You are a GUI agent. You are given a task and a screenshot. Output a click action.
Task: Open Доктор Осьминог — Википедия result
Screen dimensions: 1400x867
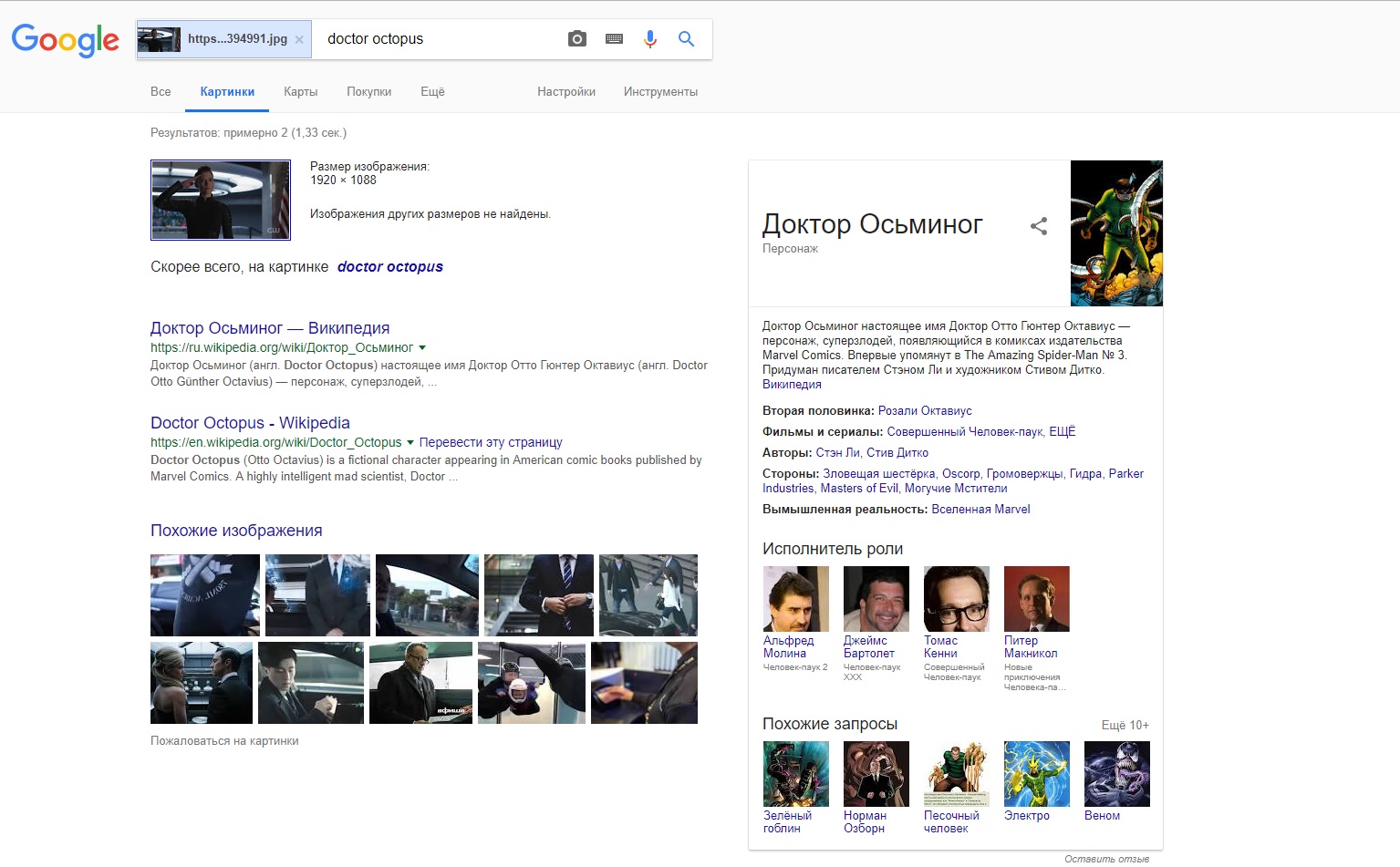coord(270,328)
